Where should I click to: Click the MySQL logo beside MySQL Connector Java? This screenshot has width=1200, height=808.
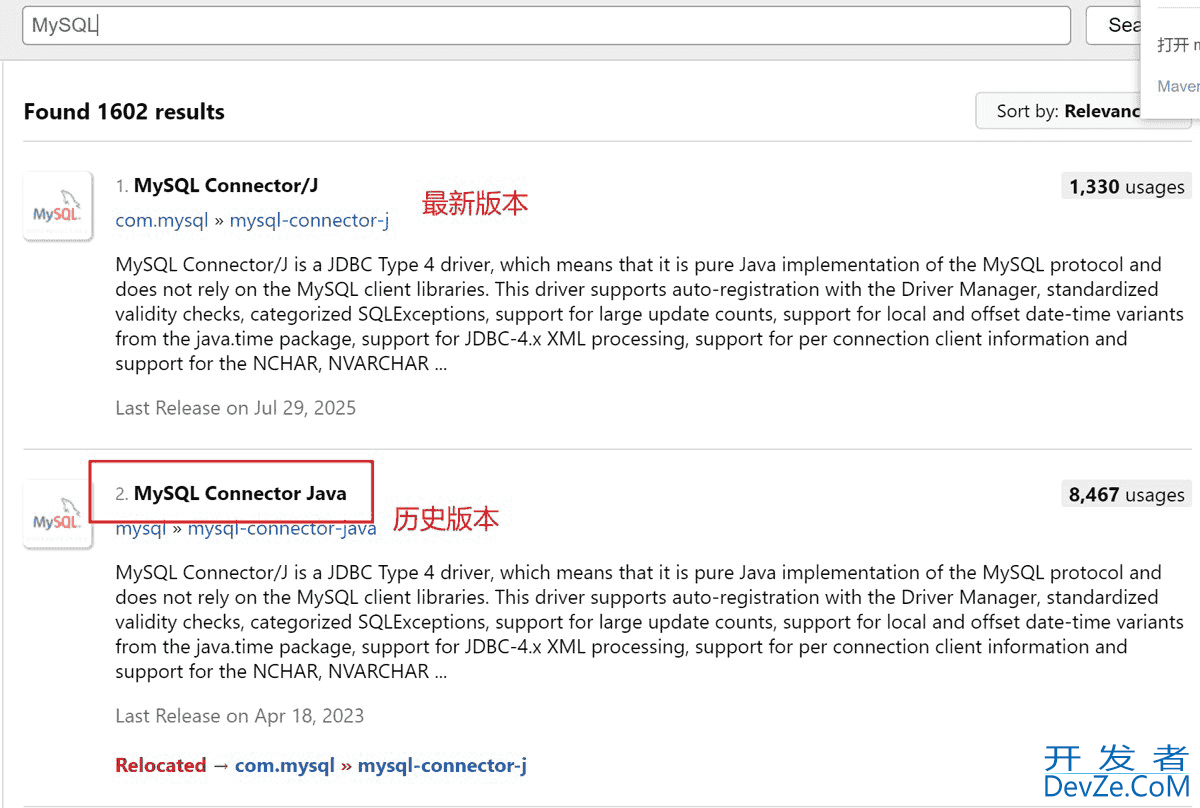pyautogui.click(x=57, y=513)
